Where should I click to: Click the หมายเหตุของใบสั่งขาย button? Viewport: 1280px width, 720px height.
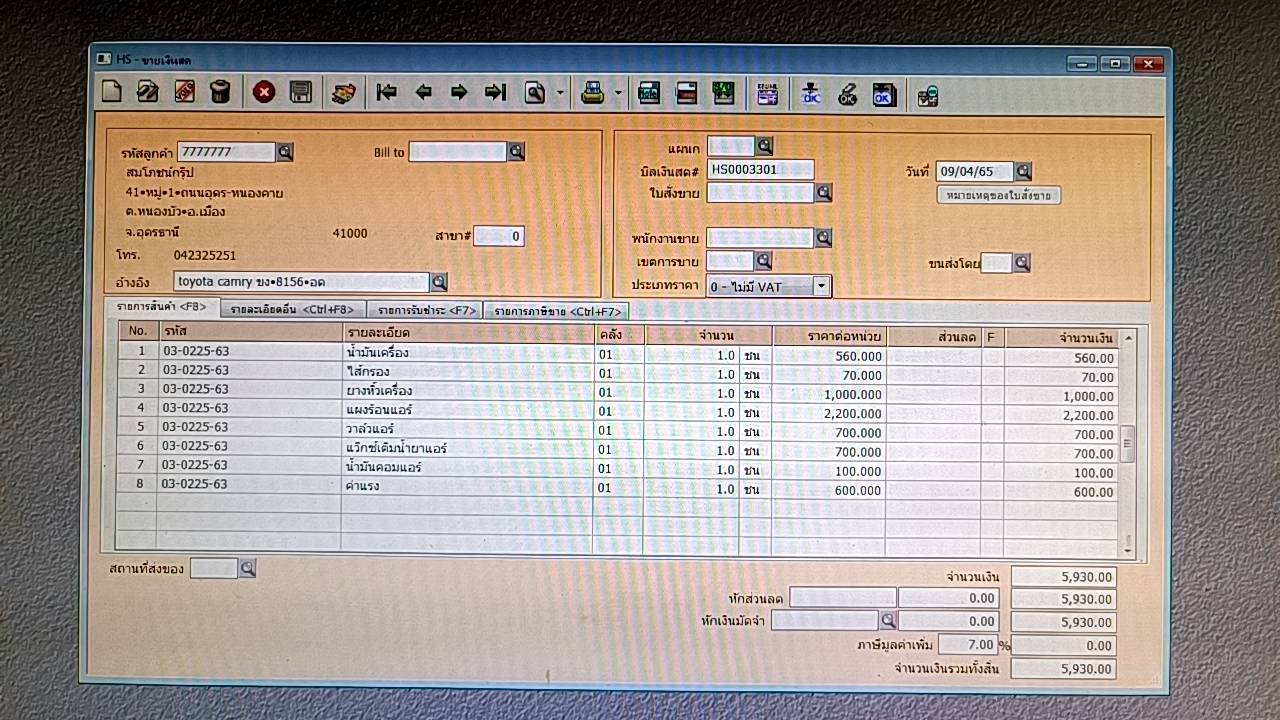coord(998,195)
